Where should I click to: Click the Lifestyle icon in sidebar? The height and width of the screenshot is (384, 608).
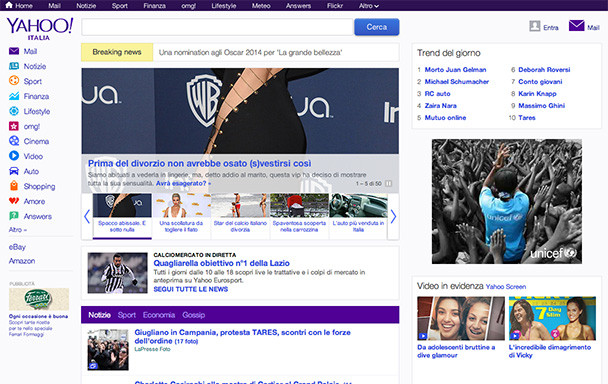(14, 111)
